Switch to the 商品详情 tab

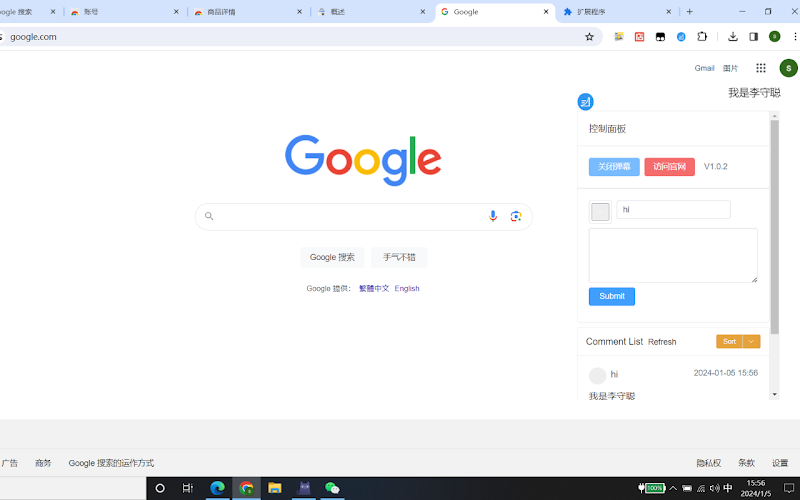pyautogui.click(x=248, y=12)
